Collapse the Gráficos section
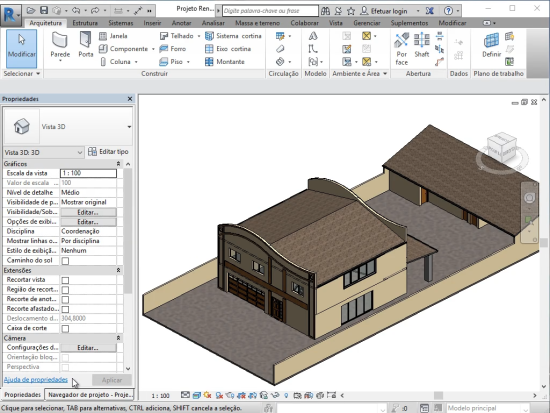The width and height of the screenshot is (550, 413). [x=119, y=164]
